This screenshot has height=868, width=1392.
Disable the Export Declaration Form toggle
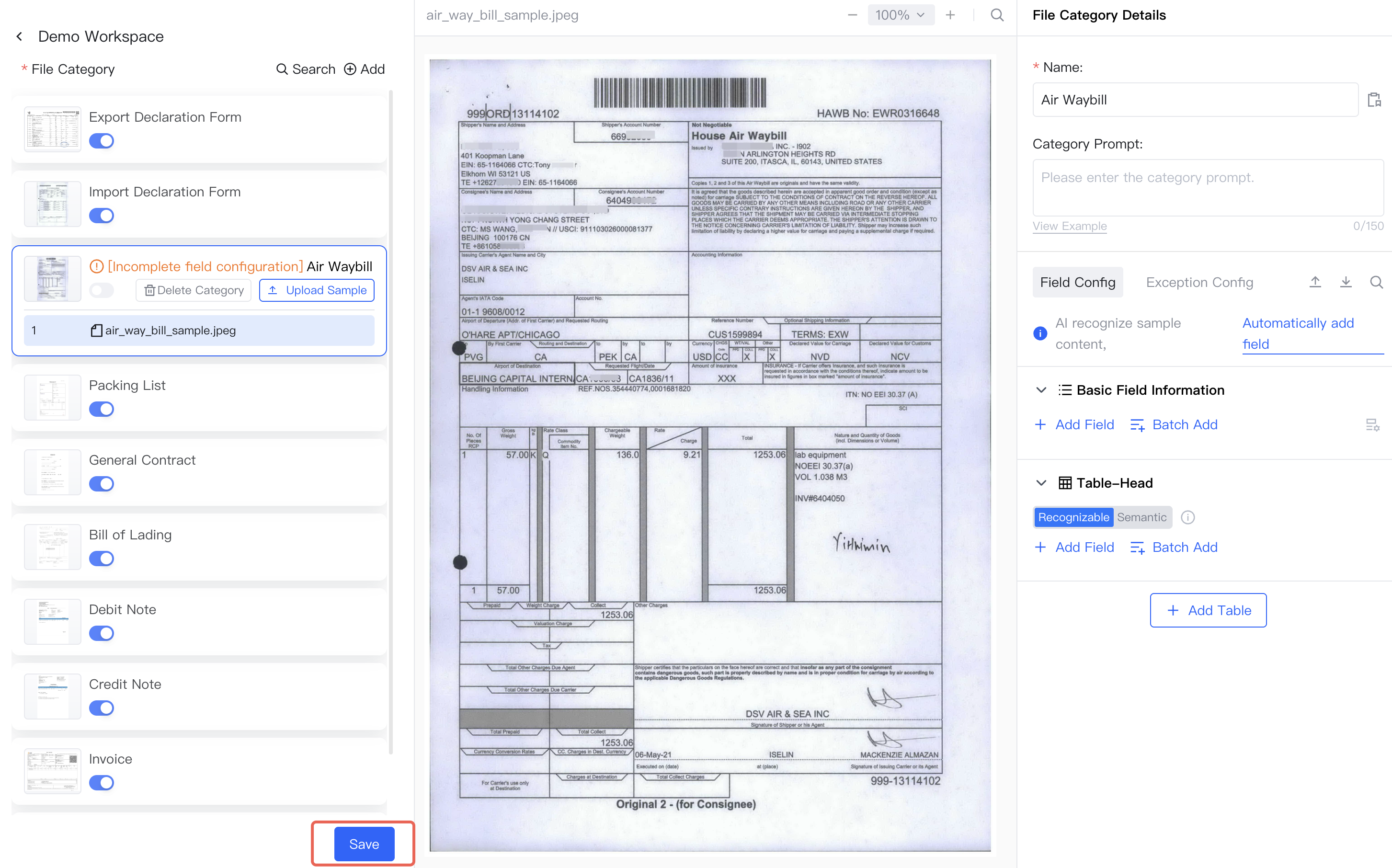[x=102, y=141]
